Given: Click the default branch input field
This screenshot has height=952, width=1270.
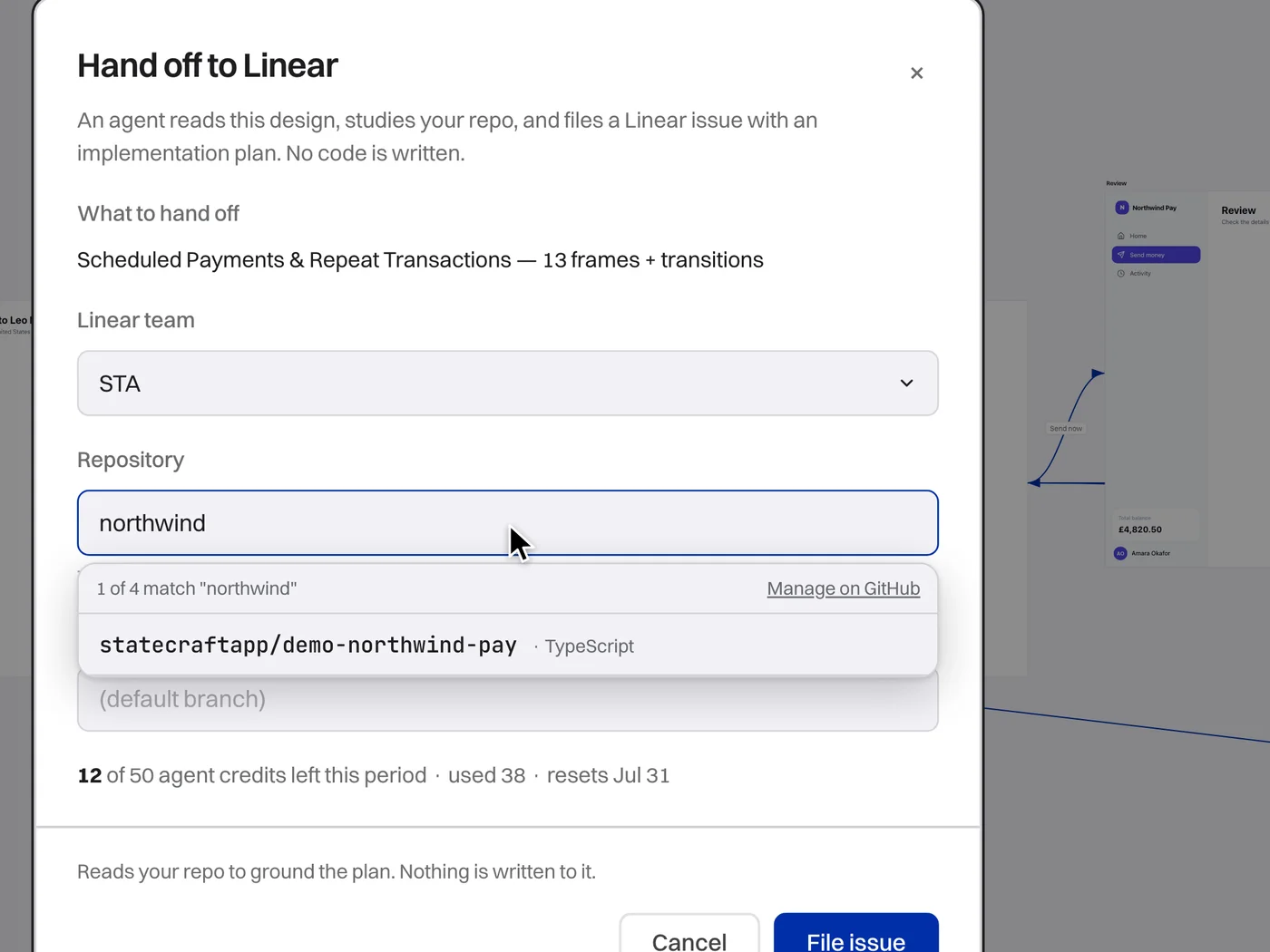Looking at the screenshot, I should click(508, 700).
